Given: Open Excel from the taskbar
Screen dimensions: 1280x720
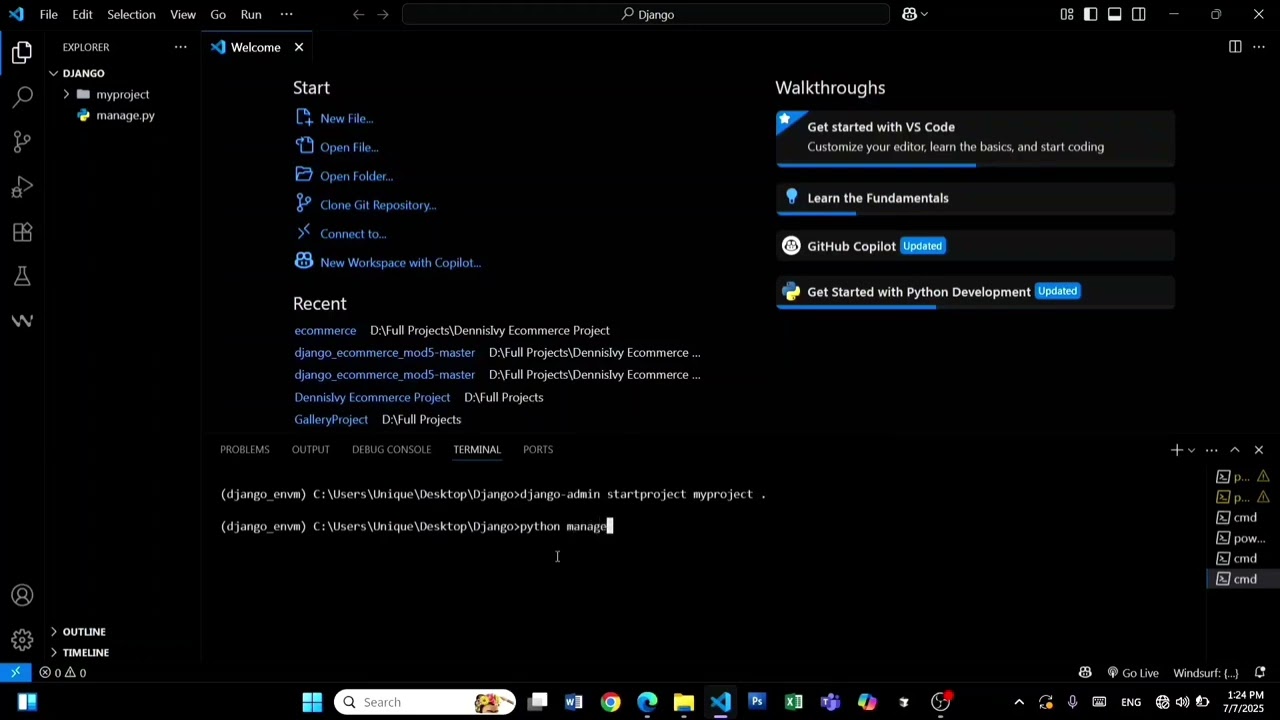Looking at the screenshot, I should 793,702.
